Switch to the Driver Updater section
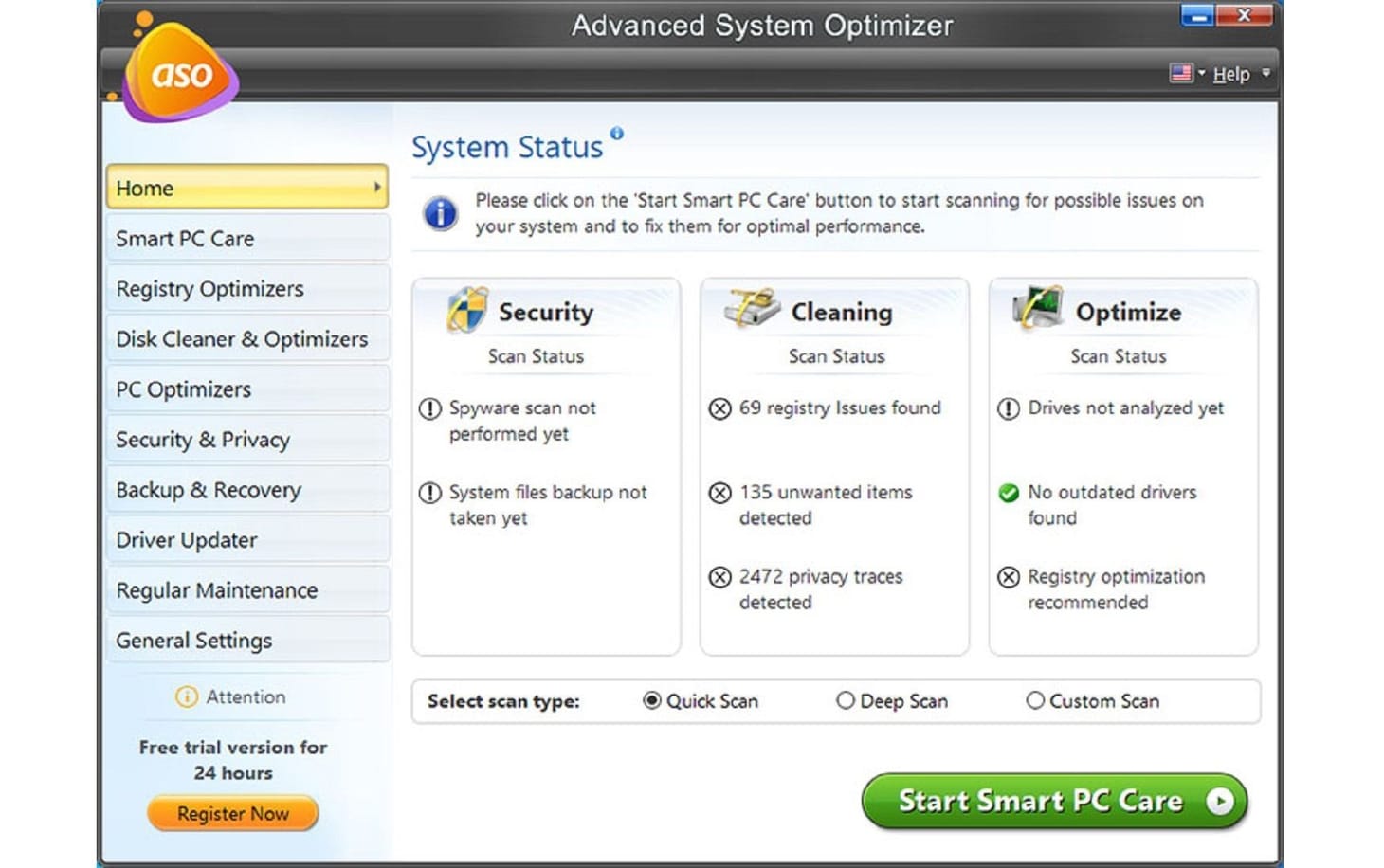Viewport: 1384px width, 868px height. [187, 540]
